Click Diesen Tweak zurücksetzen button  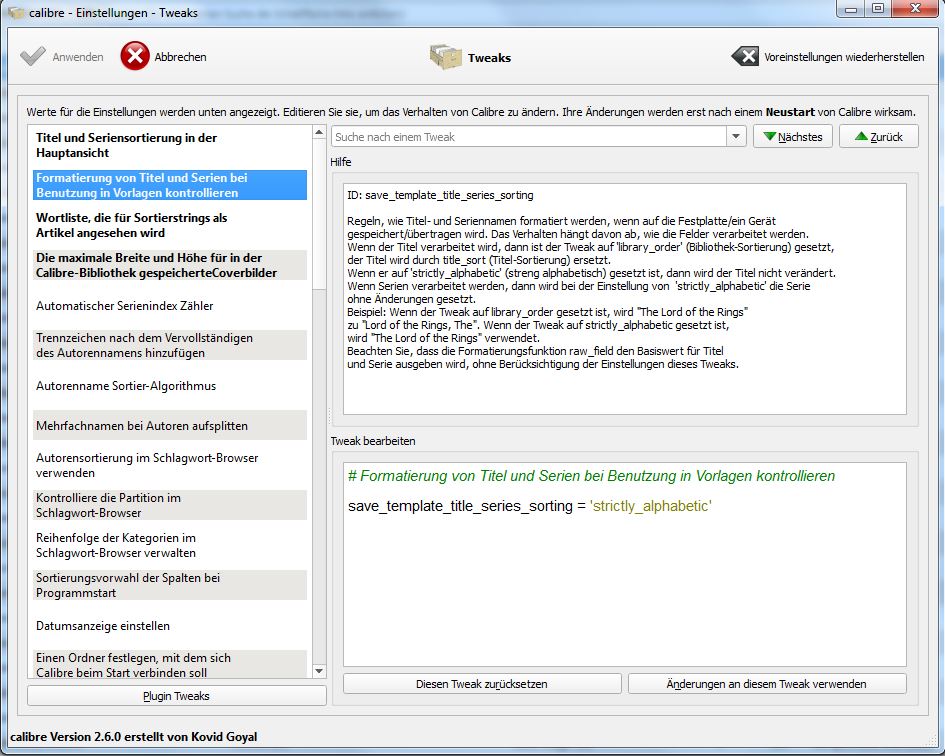point(482,684)
